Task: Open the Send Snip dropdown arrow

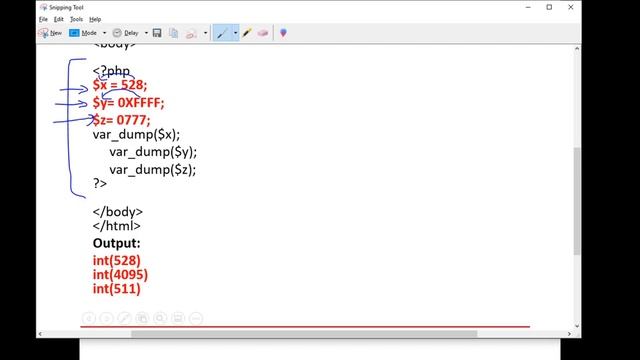Action: (x=205, y=33)
